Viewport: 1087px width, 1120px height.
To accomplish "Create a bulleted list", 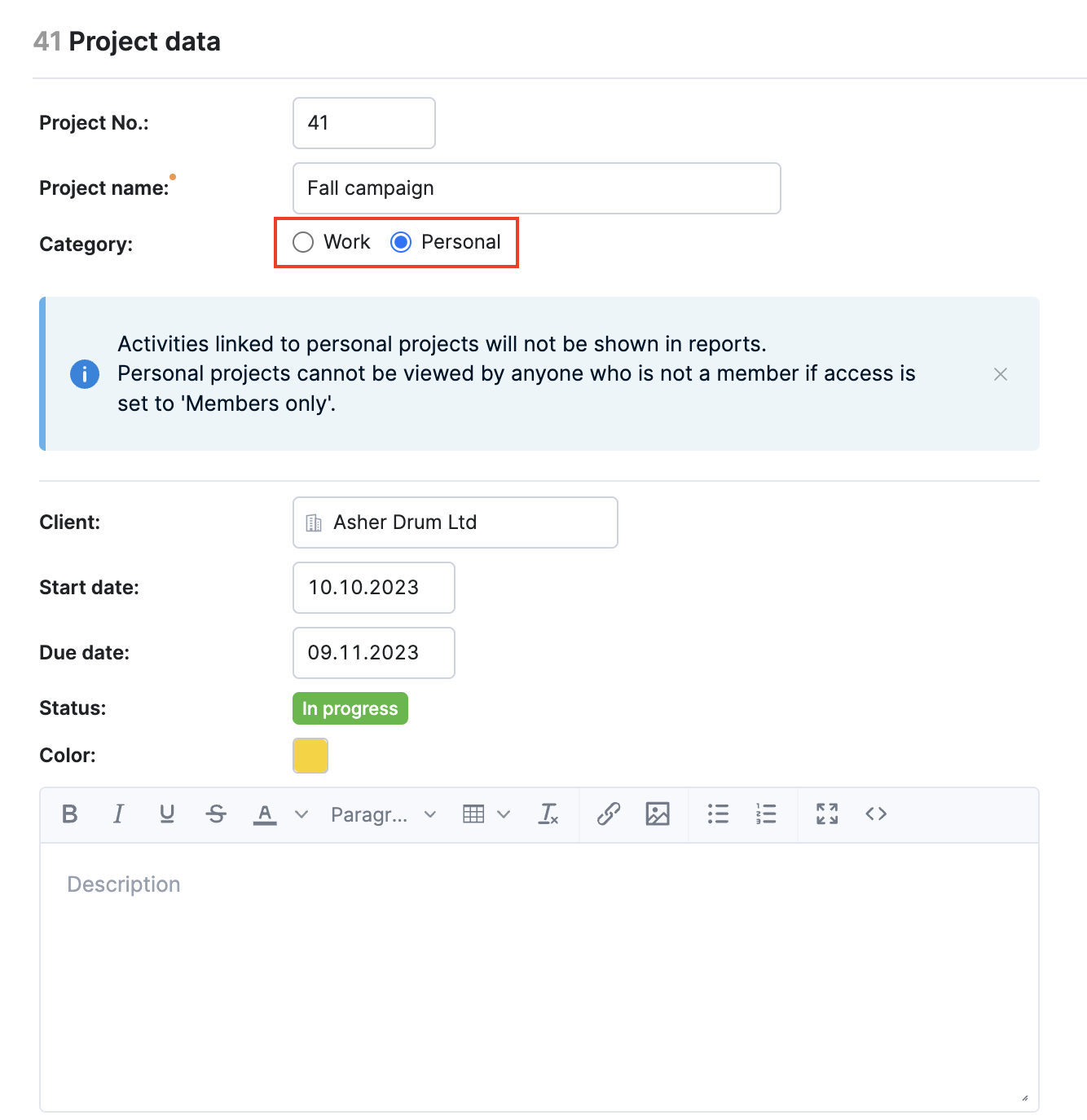I will (718, 814).
